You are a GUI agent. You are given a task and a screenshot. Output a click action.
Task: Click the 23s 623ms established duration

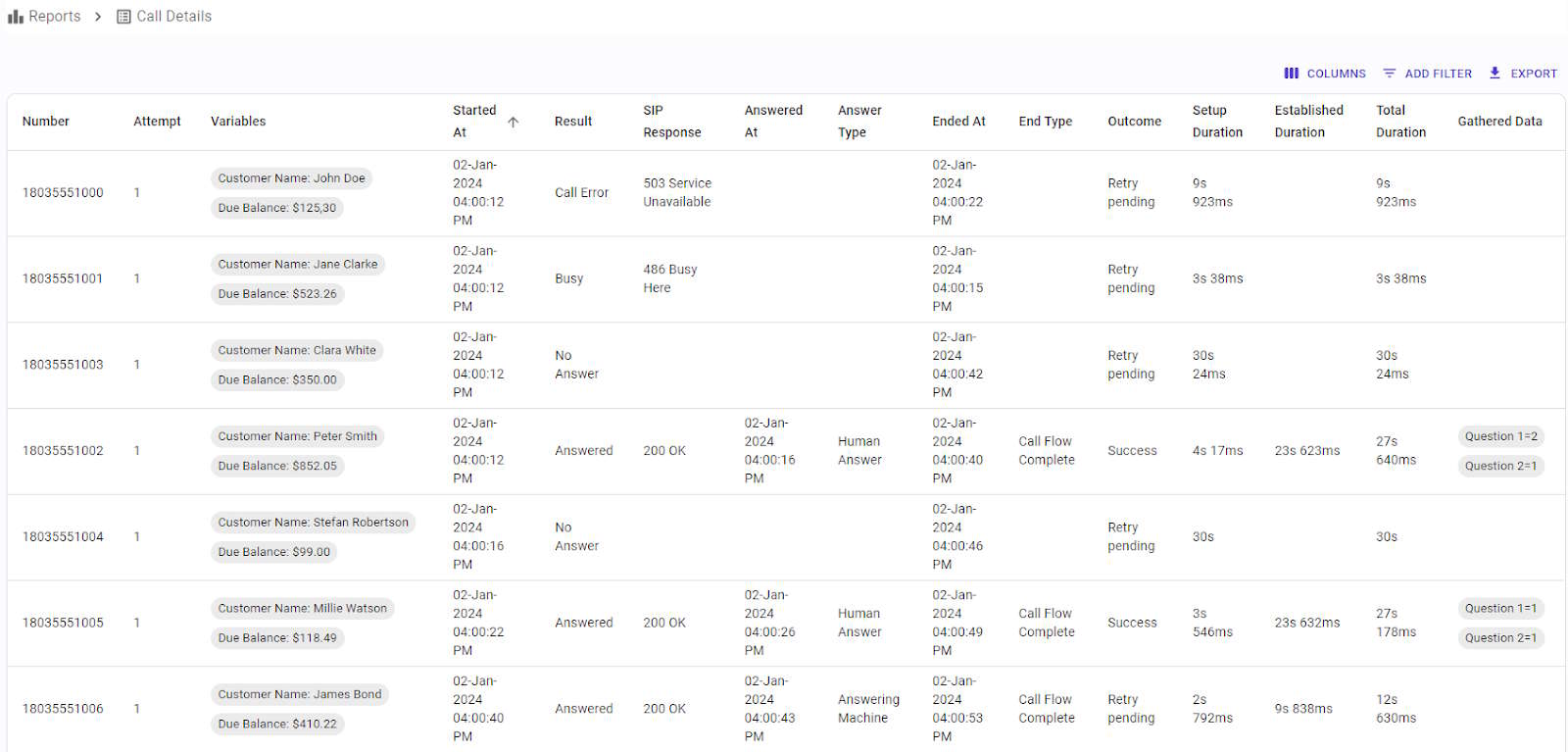point(1307,451)
